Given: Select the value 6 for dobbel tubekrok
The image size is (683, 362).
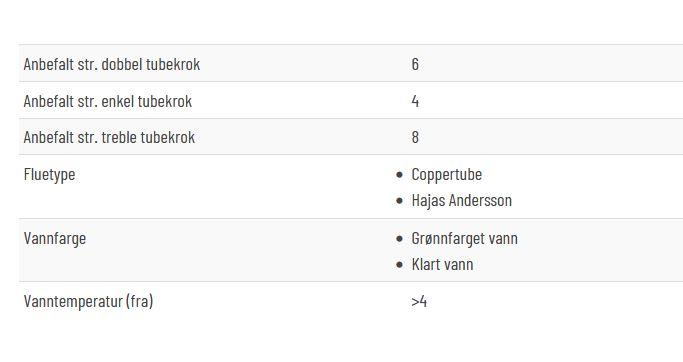Looking at the screenshot, I should [415, 64].
